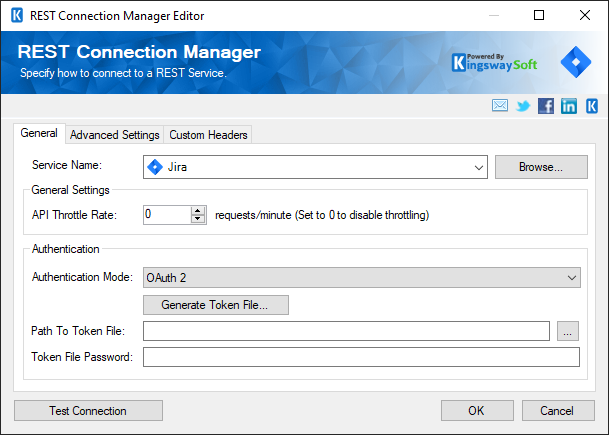Focus the Token File Password field

tap(361, 357)
